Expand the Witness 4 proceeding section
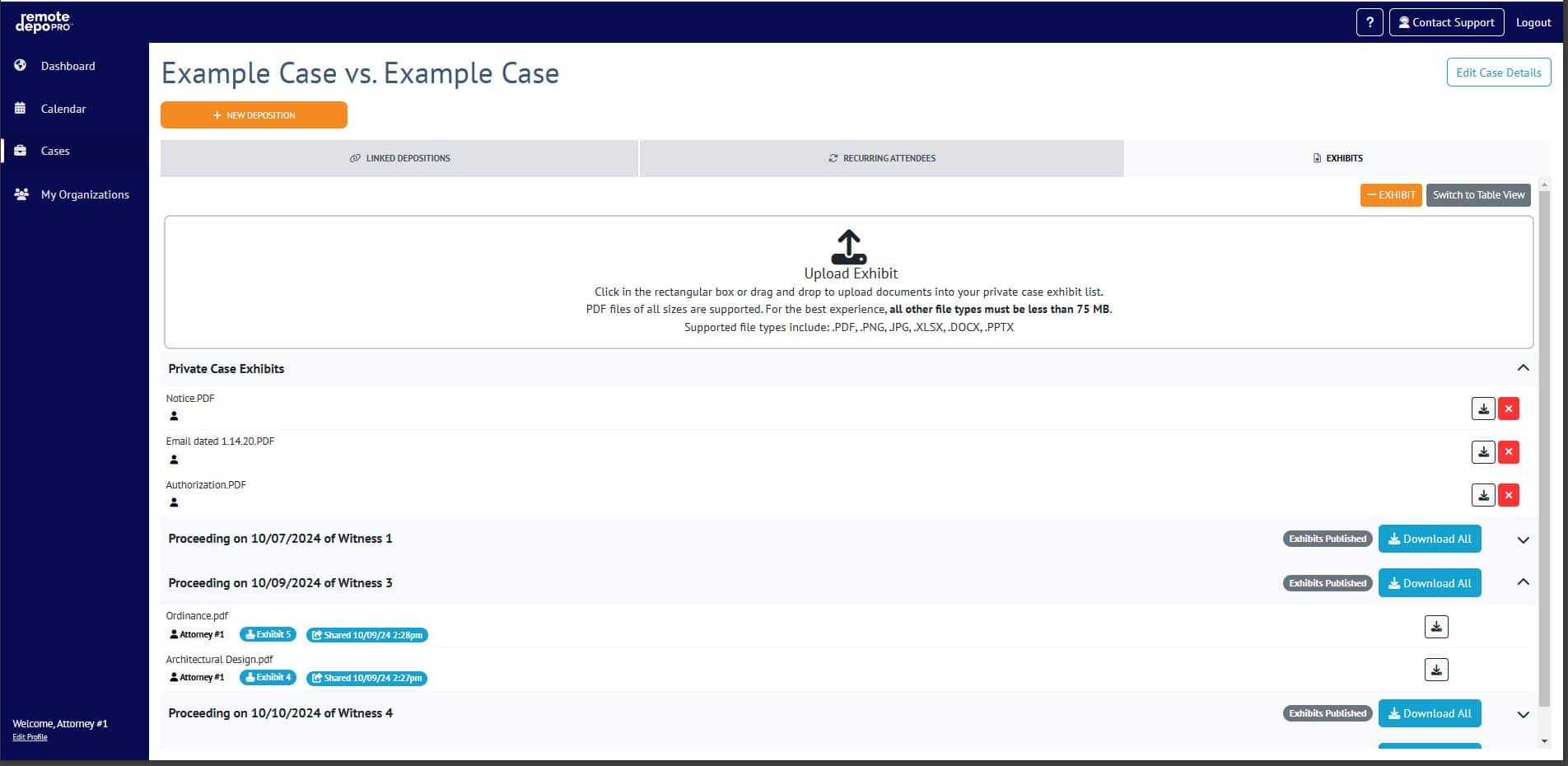1568x766 pixels. pyautogui.click(x=1523, y=714)
